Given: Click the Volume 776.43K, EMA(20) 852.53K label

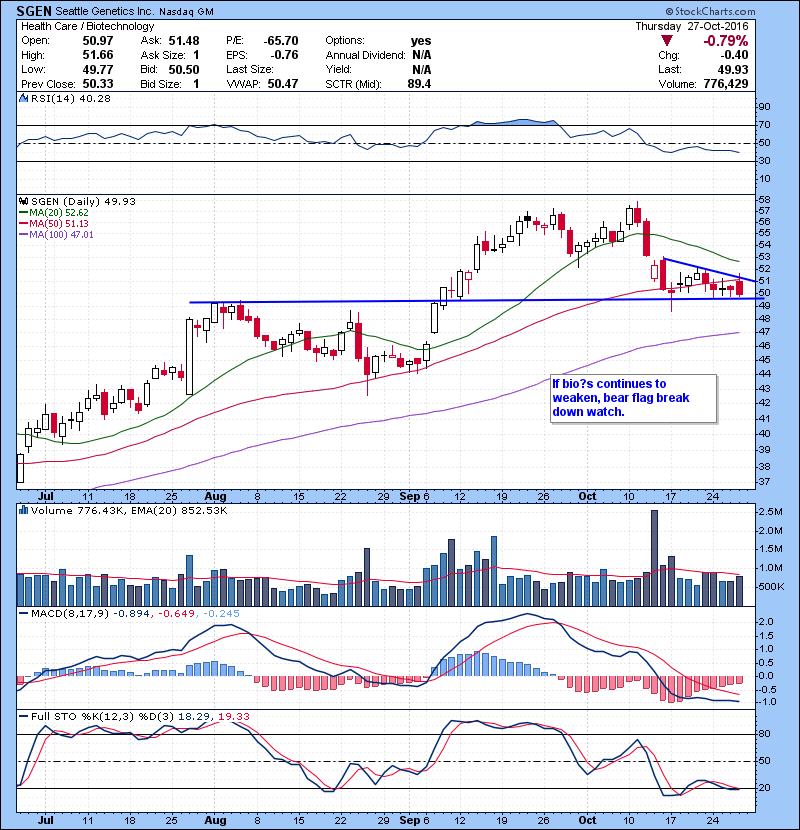Looking at the screenshot, I should click(129, 510).
